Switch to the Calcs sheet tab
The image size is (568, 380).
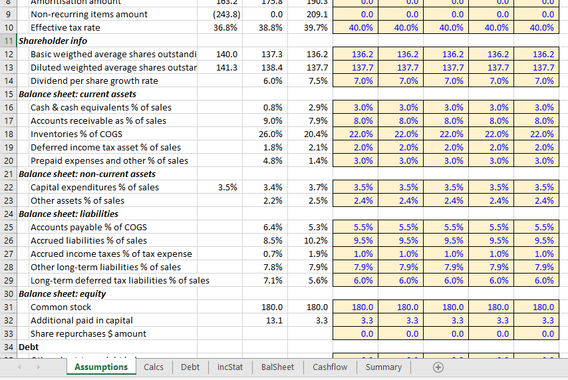154,367
